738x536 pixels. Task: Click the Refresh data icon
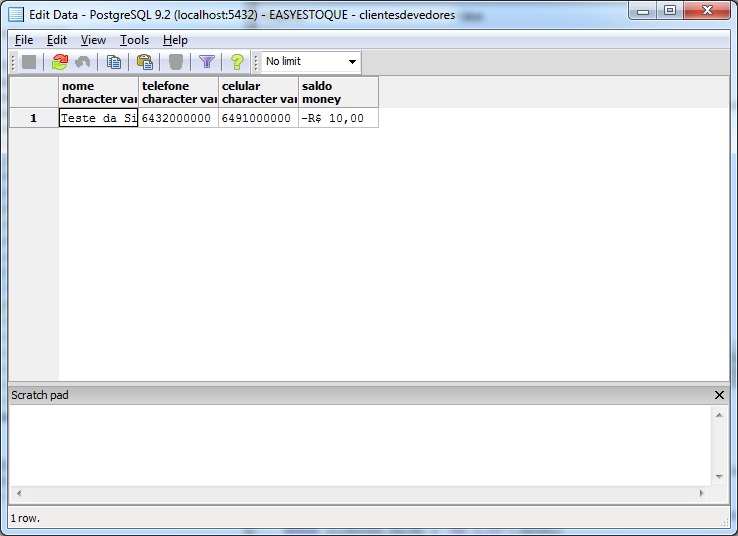(59, 62)
